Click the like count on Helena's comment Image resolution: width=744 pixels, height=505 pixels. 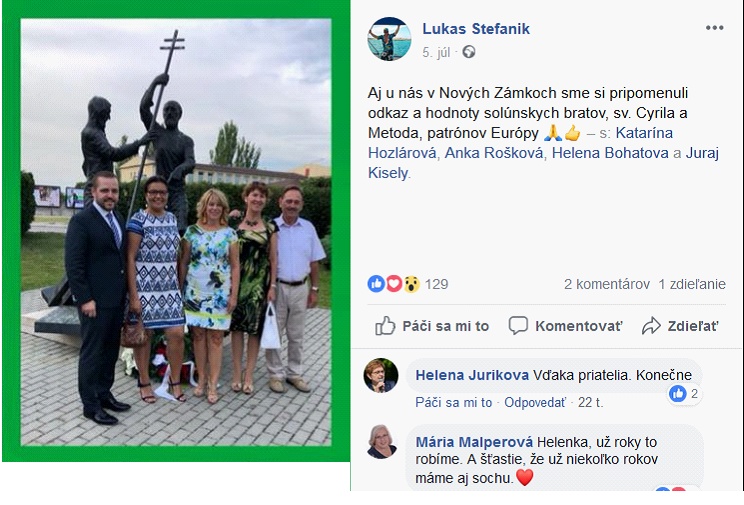(x=685, y=393)
